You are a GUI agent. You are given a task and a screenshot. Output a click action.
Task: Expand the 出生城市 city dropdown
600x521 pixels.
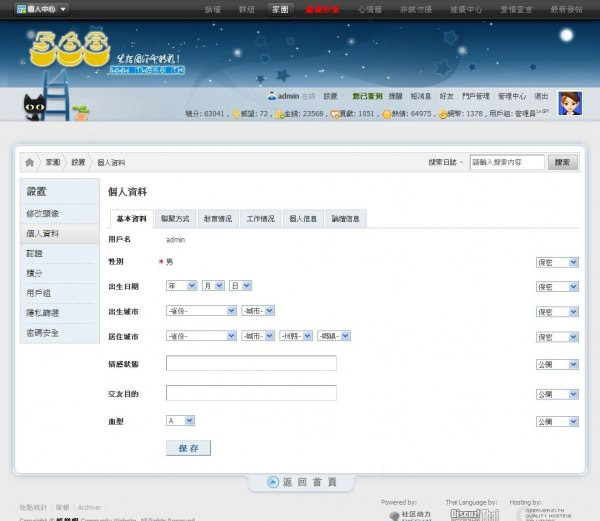tap(258, 311)
